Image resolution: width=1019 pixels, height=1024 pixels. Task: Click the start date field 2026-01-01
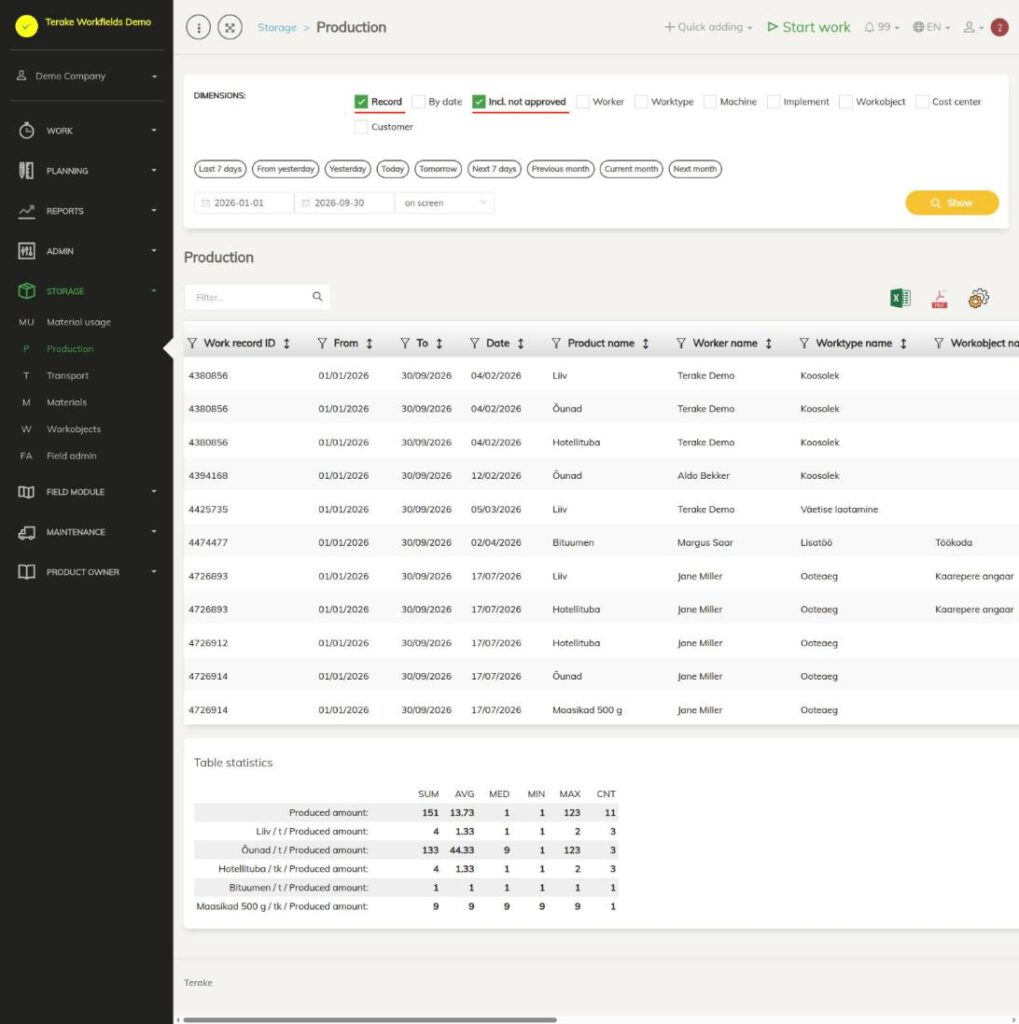pos(244,203)
